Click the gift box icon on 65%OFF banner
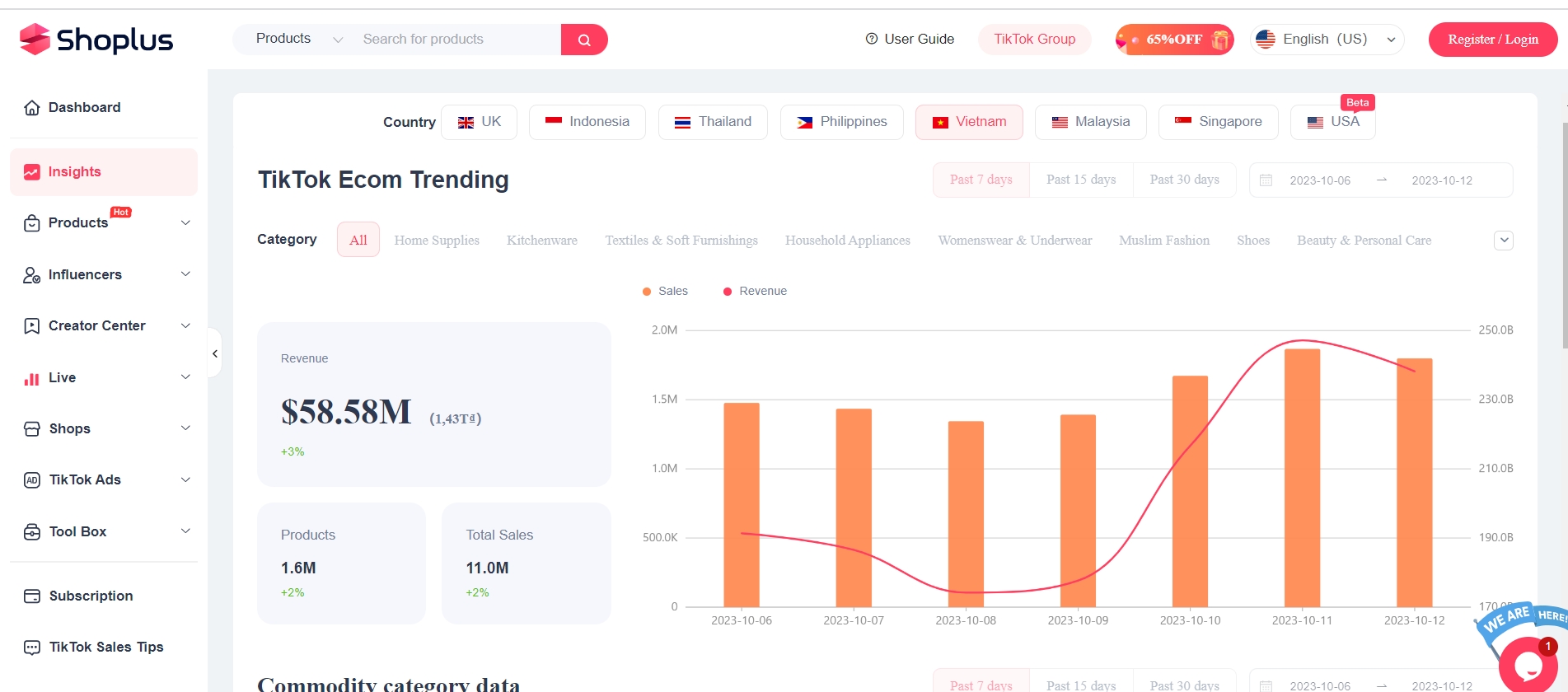This screenshot has width=1568, height=692. pos(1220,39)
